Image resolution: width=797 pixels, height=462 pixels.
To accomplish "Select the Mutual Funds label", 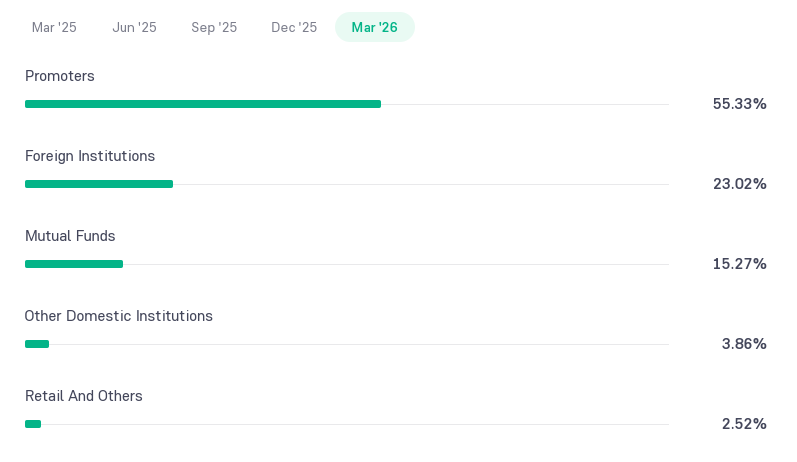I will coord(70,236).
